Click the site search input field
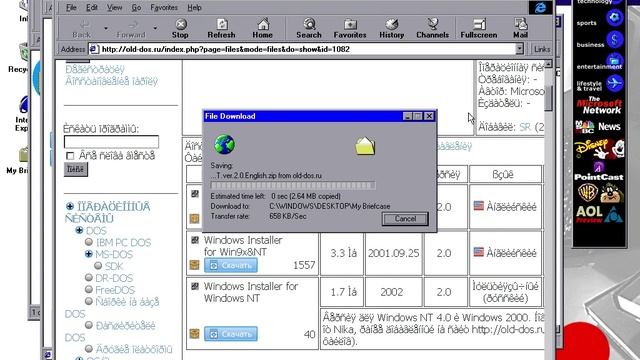The width and height of the screenshot is (640, 360). pyautogui.click(x=111, y=142)
